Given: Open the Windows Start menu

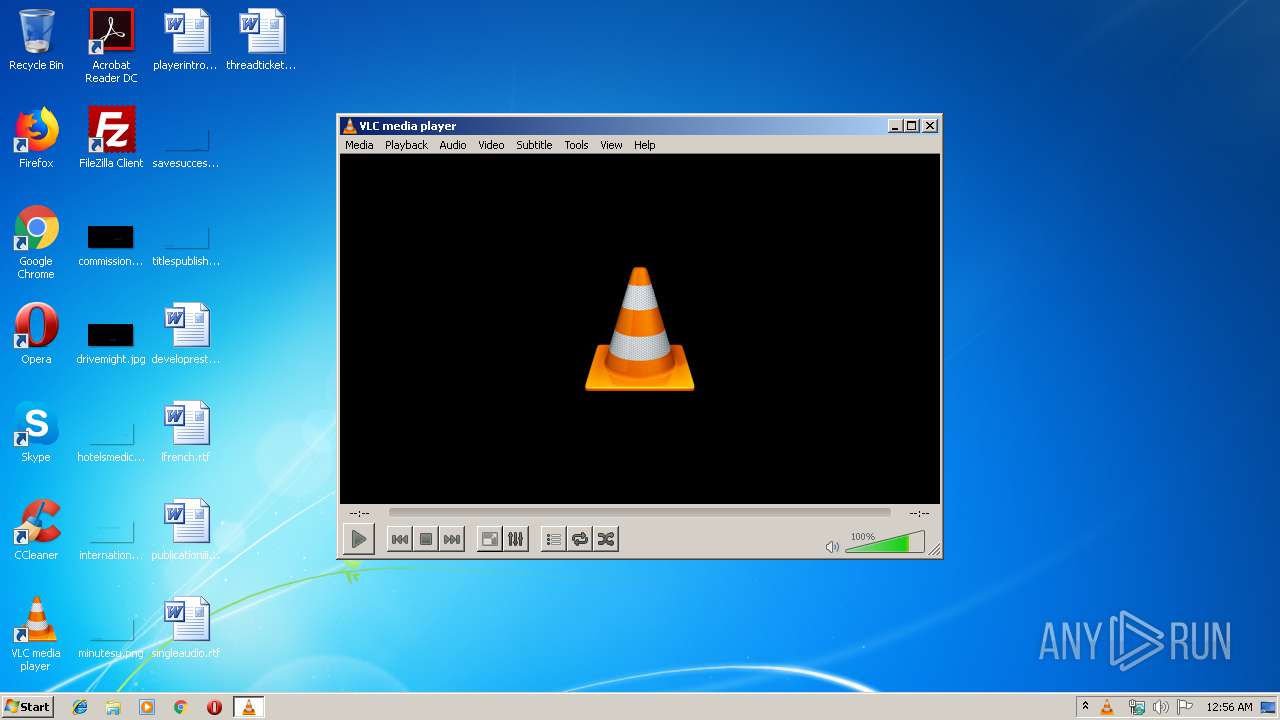Looking at the screenshot, I should [28, 707].
